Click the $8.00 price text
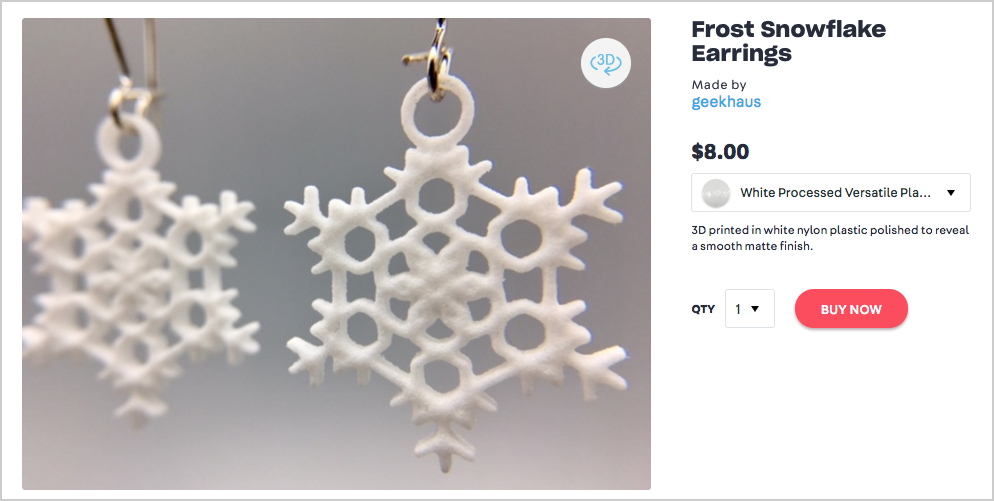Screen dimensions: 994x501 tap(720, 152)
